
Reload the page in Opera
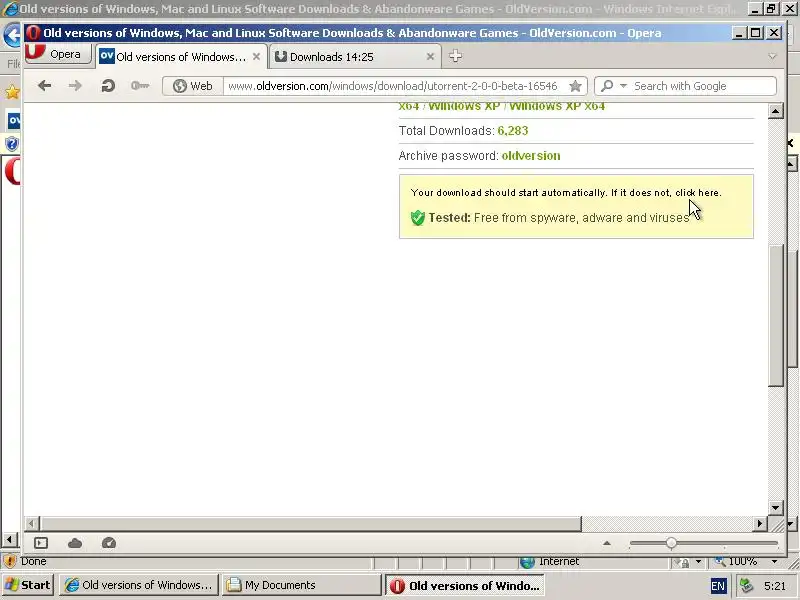tap(108, 86)
